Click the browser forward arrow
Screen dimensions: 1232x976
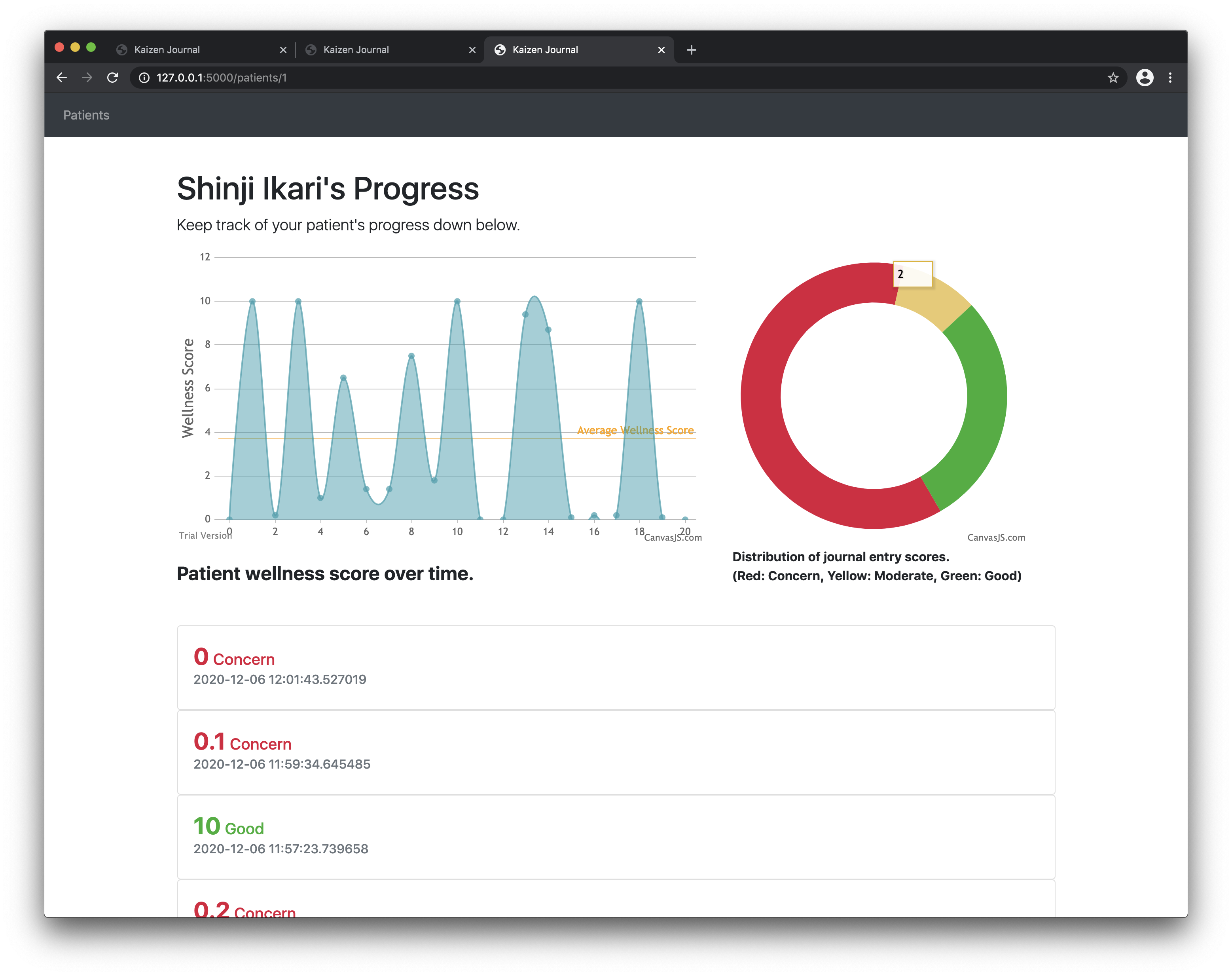pos(87,78)
